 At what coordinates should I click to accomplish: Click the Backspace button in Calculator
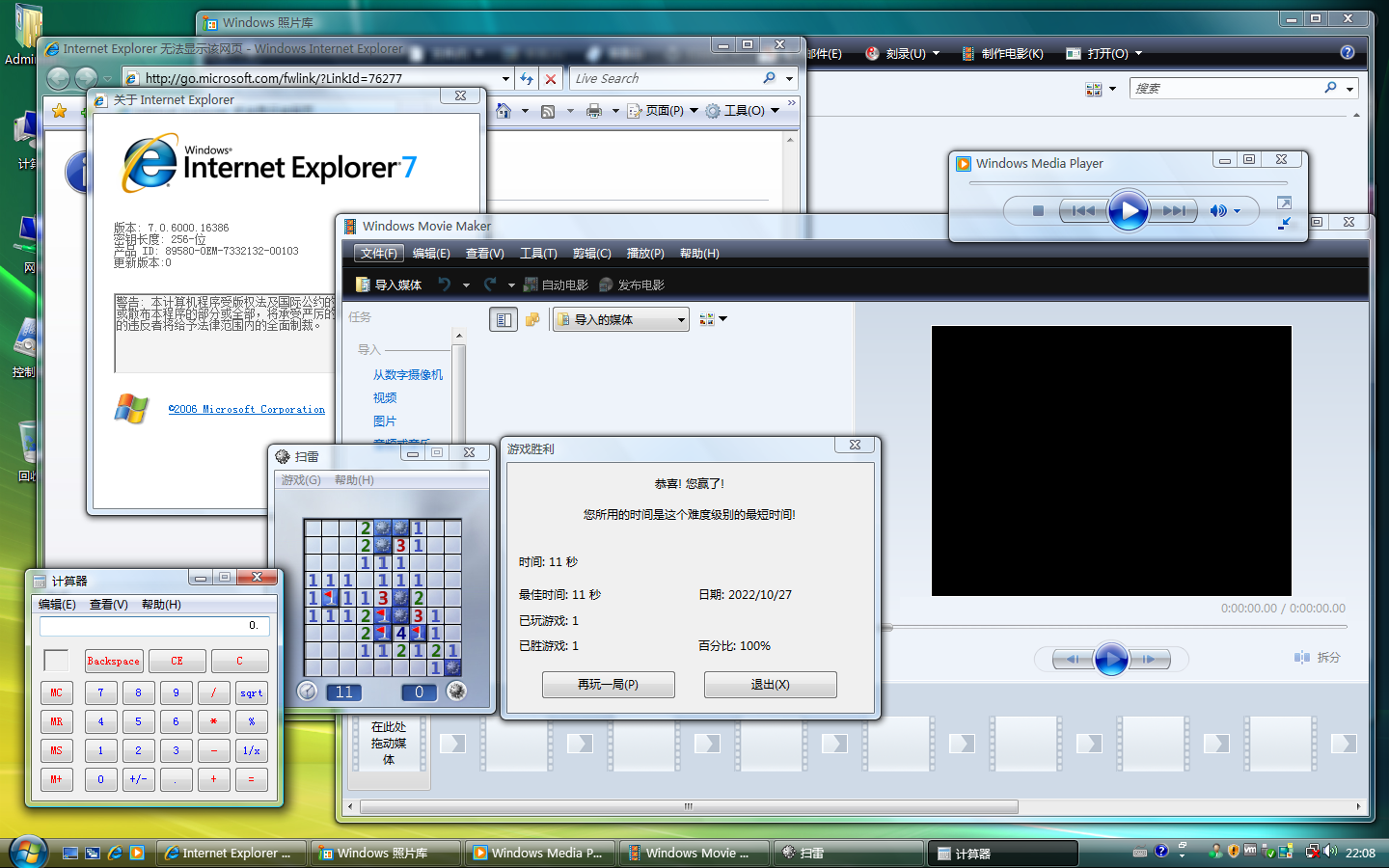click(x=114, y=662)
